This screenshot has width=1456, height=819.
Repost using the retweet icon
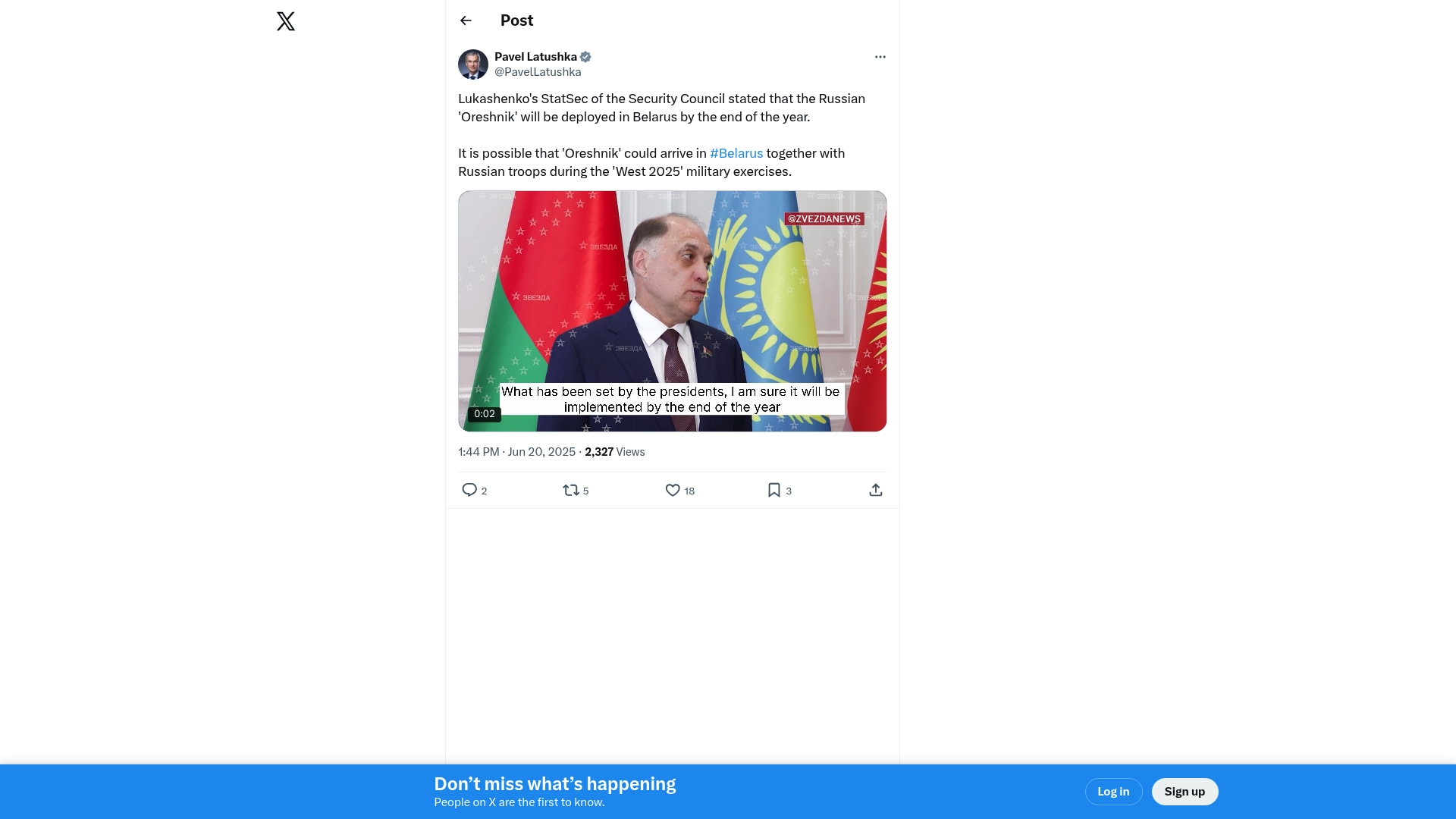pos(571,490)
